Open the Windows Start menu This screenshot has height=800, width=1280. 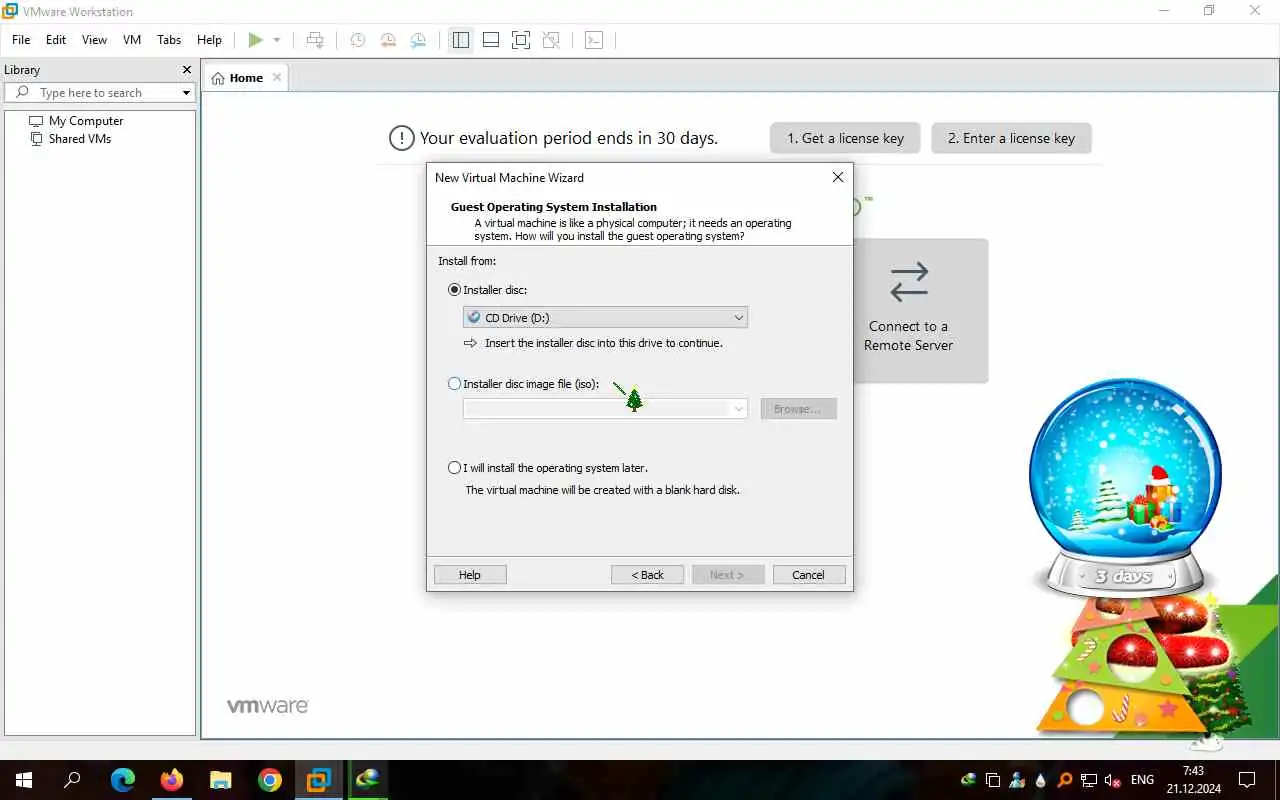point(23,780)
